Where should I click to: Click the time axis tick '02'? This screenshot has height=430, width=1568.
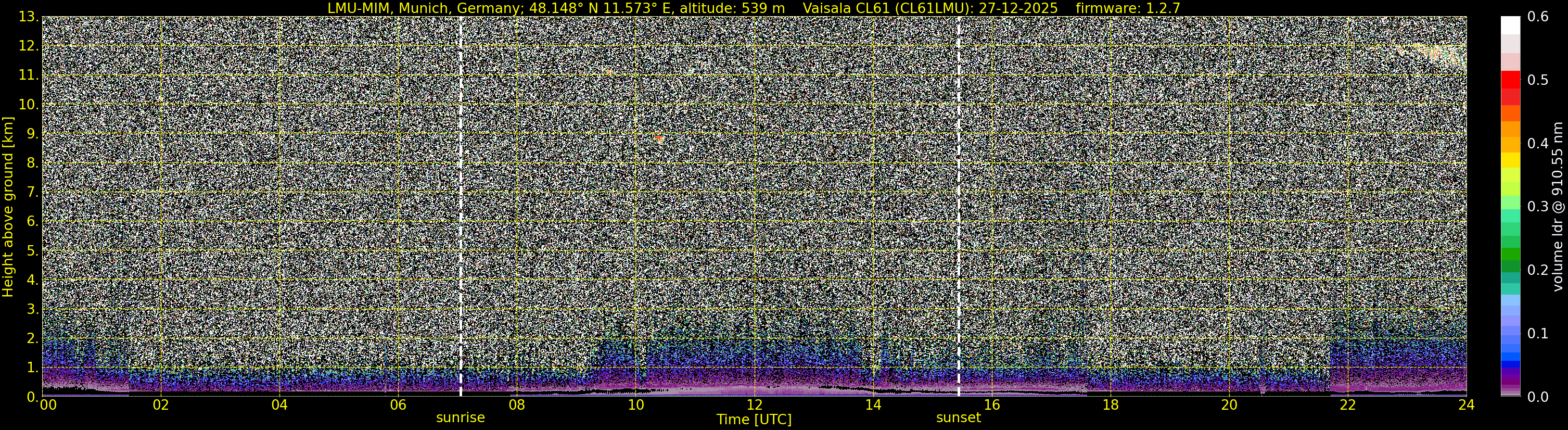click(161, 406)
